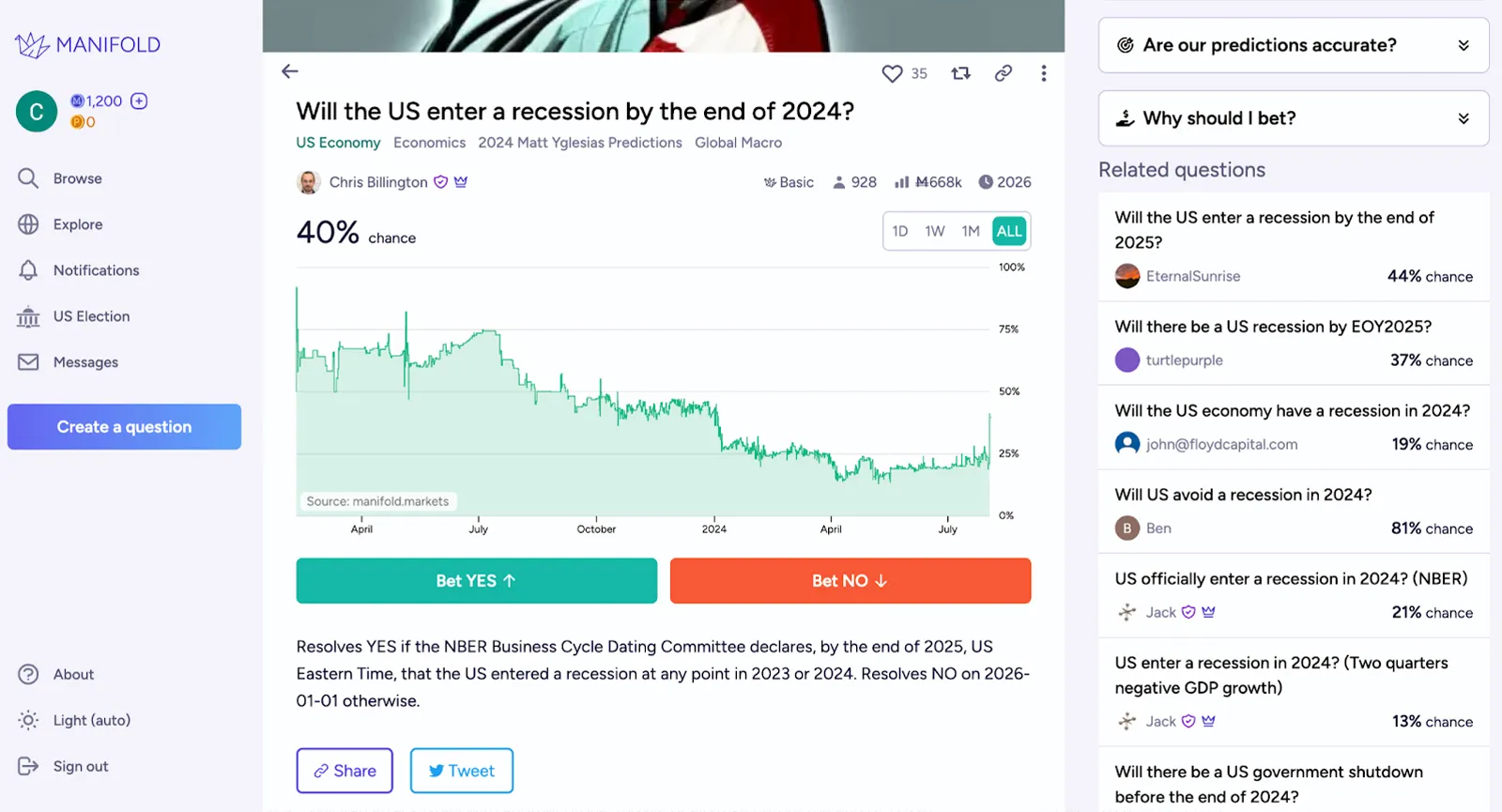The height and width of the screenshot is (812, 1502).
Task: Click the Bet NO button
Action: 851,581
